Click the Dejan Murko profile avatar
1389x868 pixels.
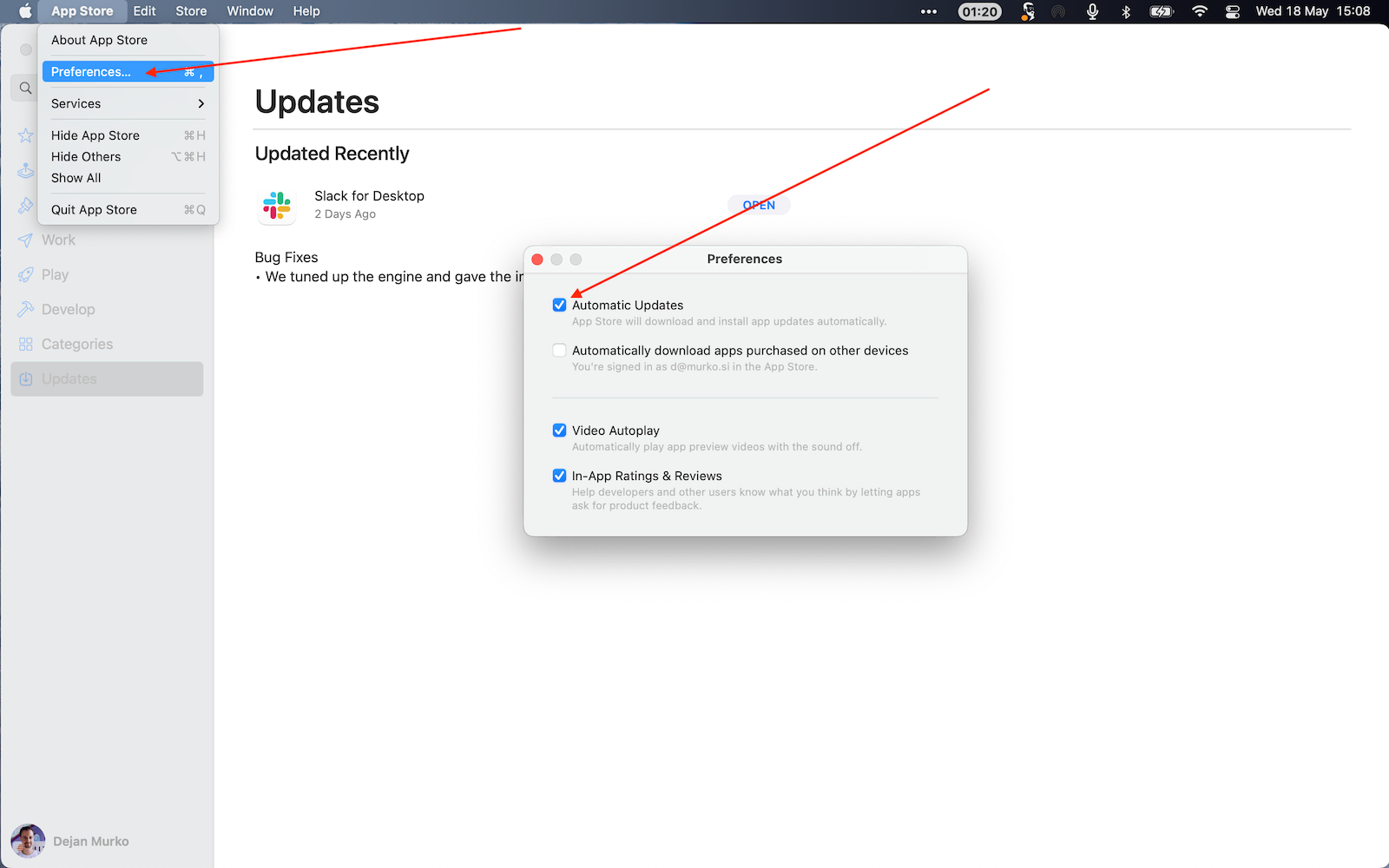(27, 840)
